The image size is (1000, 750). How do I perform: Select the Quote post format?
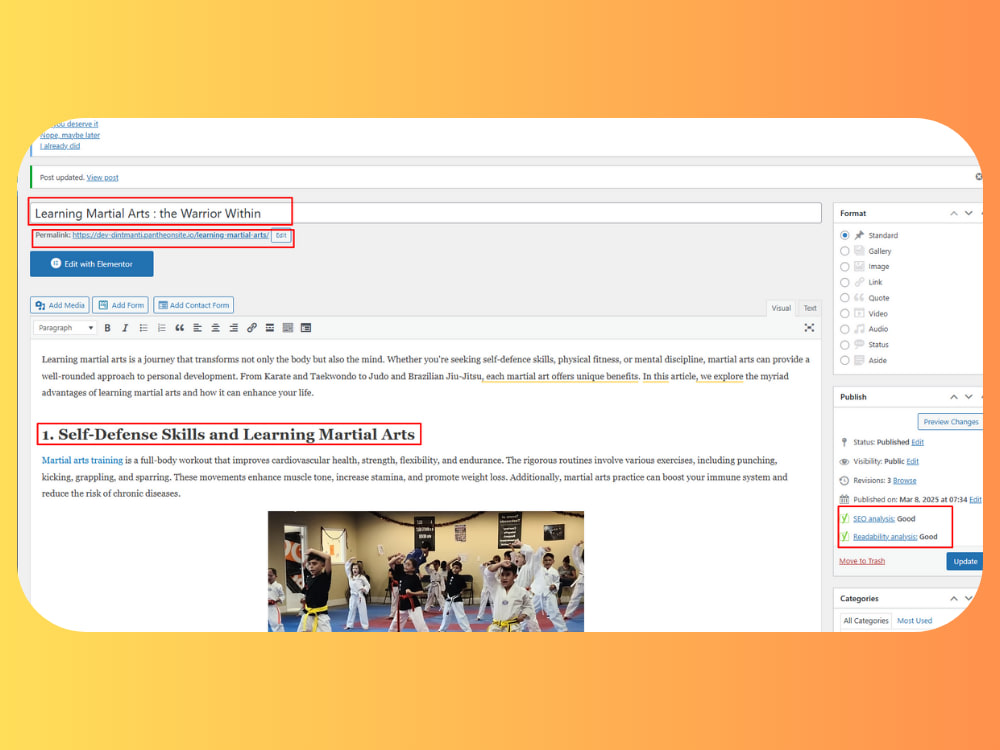point(844,298)
